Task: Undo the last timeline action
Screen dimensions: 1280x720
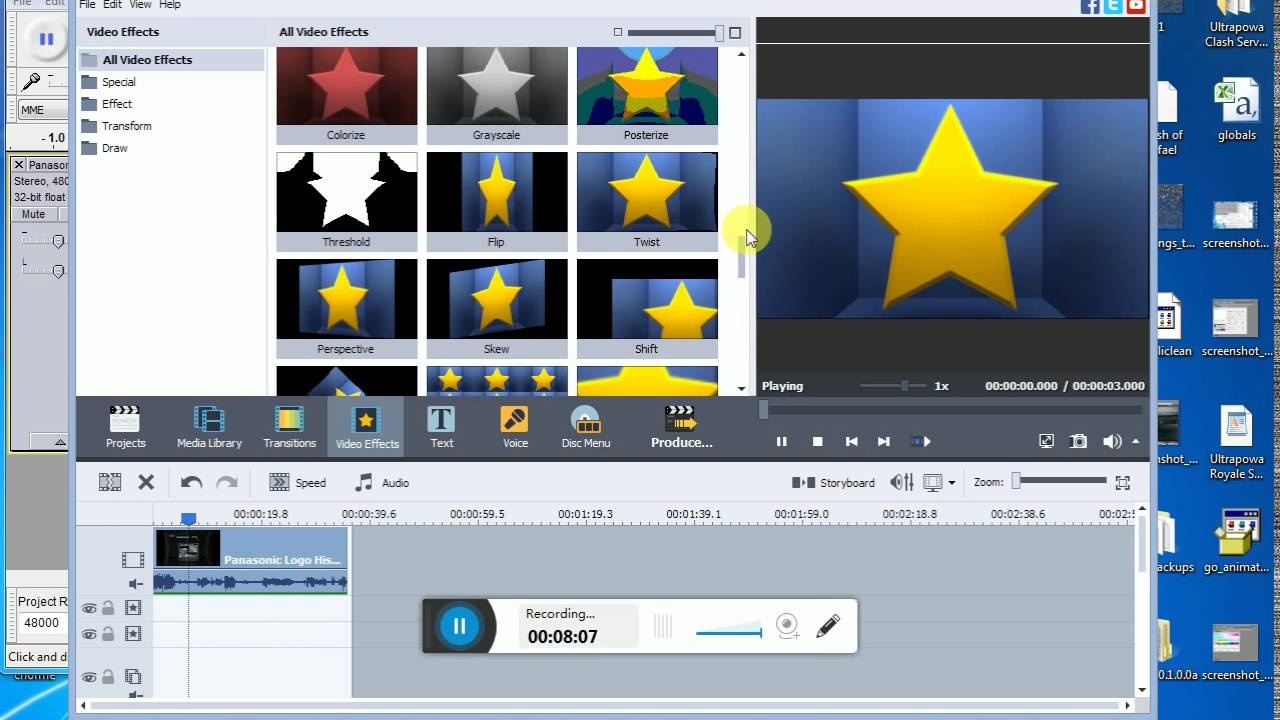Action: coord(191,482)
